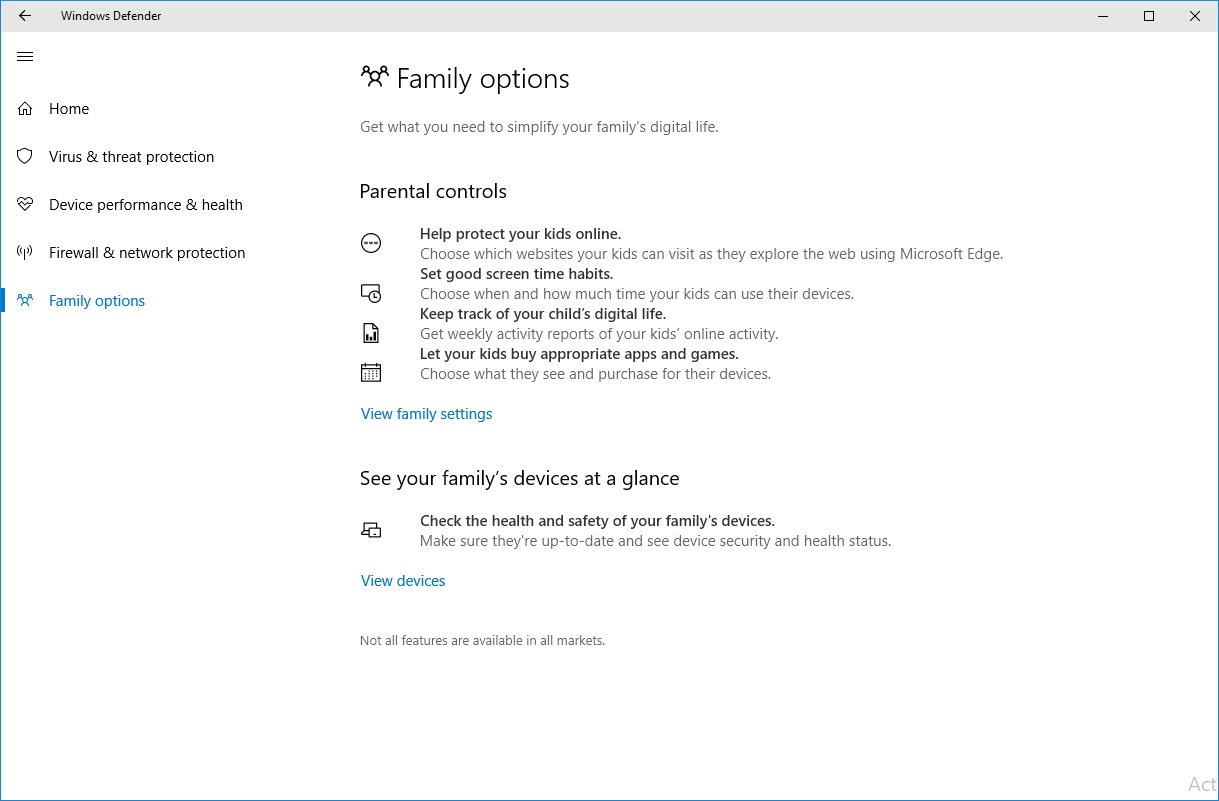Click the protect kids online icon

[x=371, y=243]
